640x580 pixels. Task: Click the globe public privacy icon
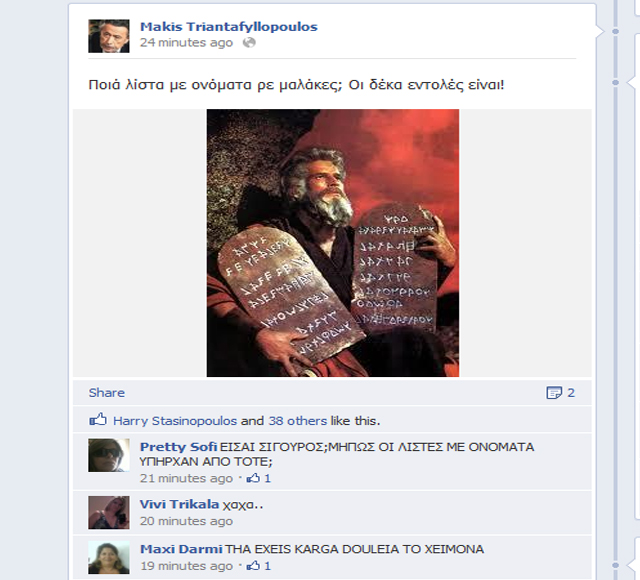click(x=249, y=42)
